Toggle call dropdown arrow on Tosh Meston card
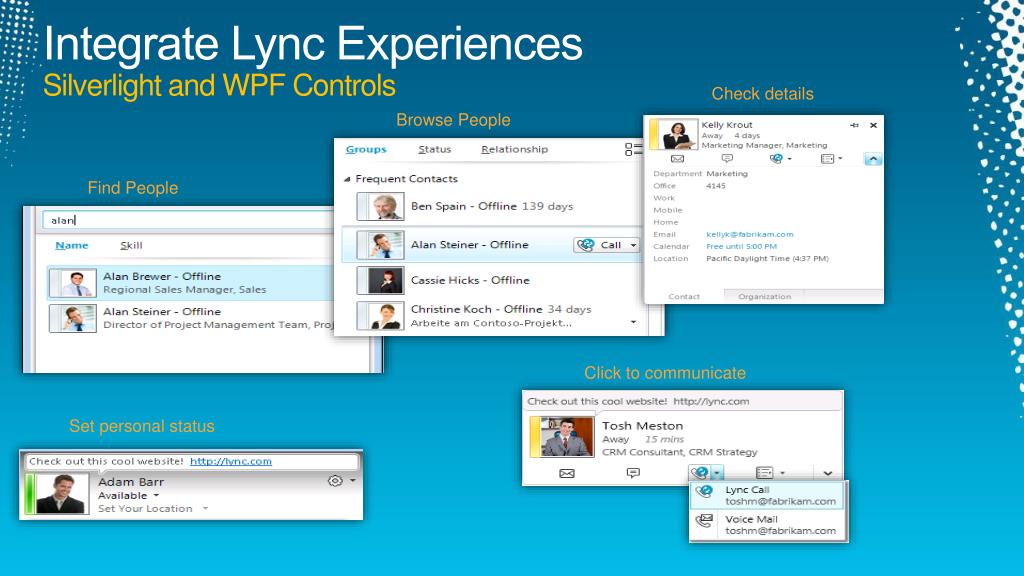The height and width of the screenshot is (576, 1024). tap(717, 472)
